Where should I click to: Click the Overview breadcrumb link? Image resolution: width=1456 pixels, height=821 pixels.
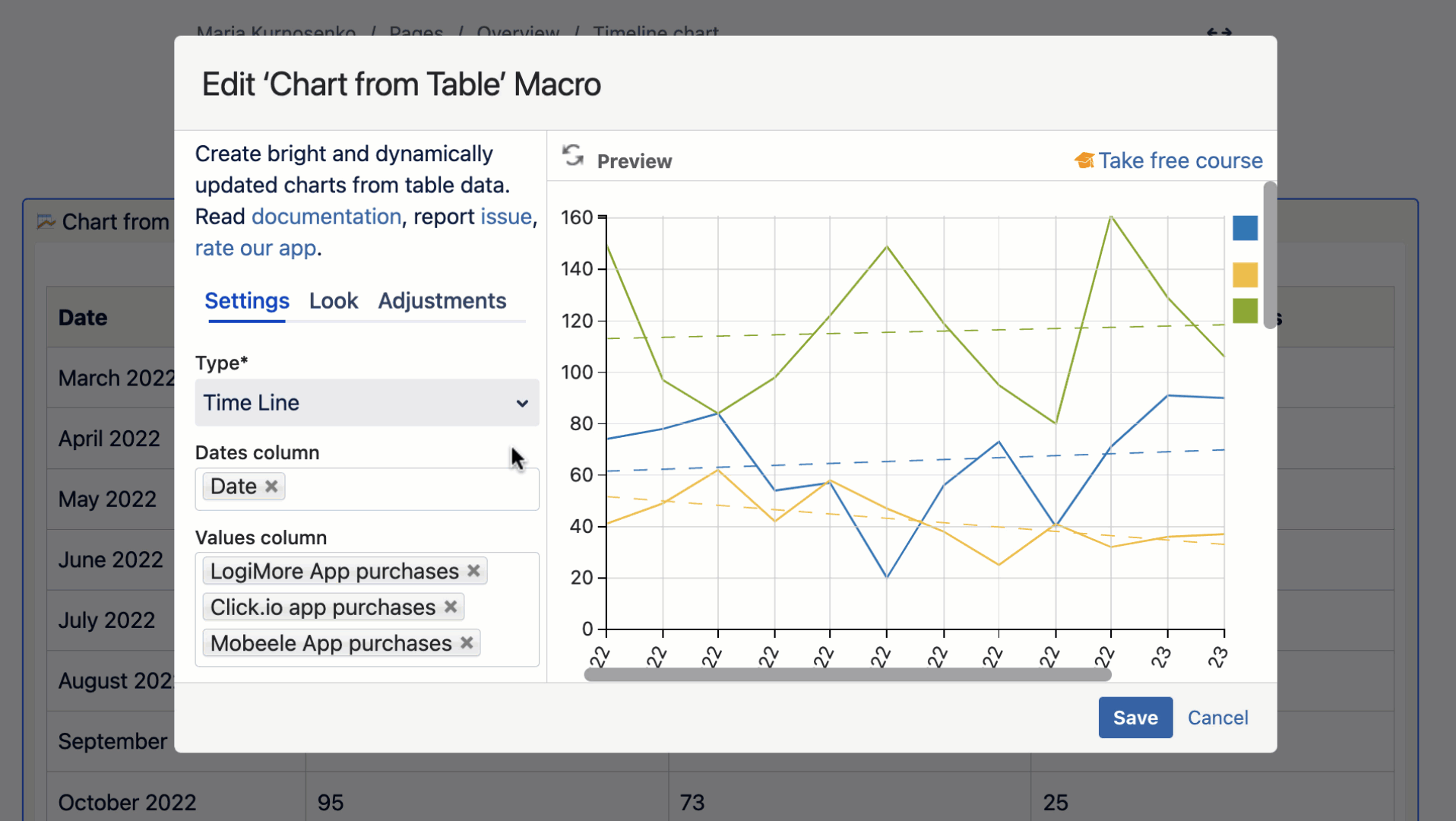point(518,32)
